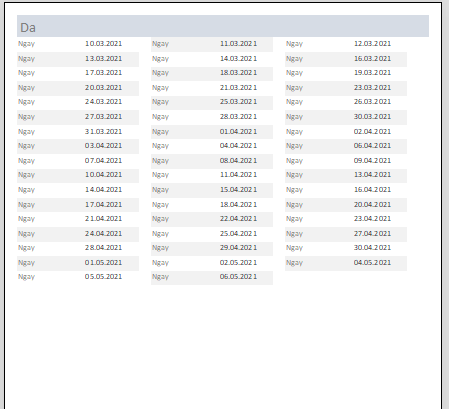The width and height of the screenshot is (449, 409).
Task: Click the 'Da' report header title
Action: [28, 28]
